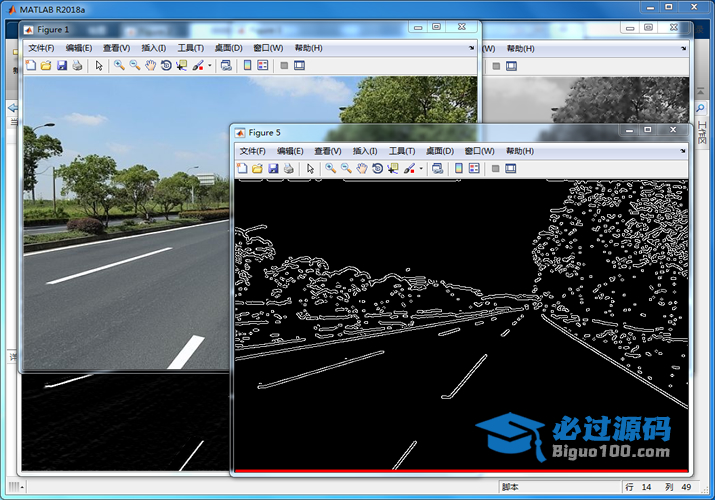Click 插入(I) in Figure 1 menu bar

[x=153, y=48]
